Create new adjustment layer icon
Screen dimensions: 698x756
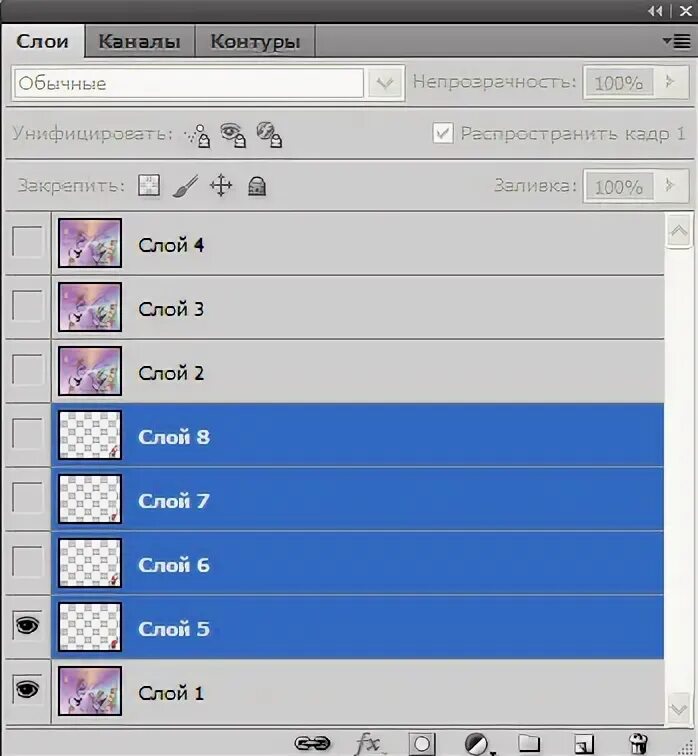(x=478, y=744)
